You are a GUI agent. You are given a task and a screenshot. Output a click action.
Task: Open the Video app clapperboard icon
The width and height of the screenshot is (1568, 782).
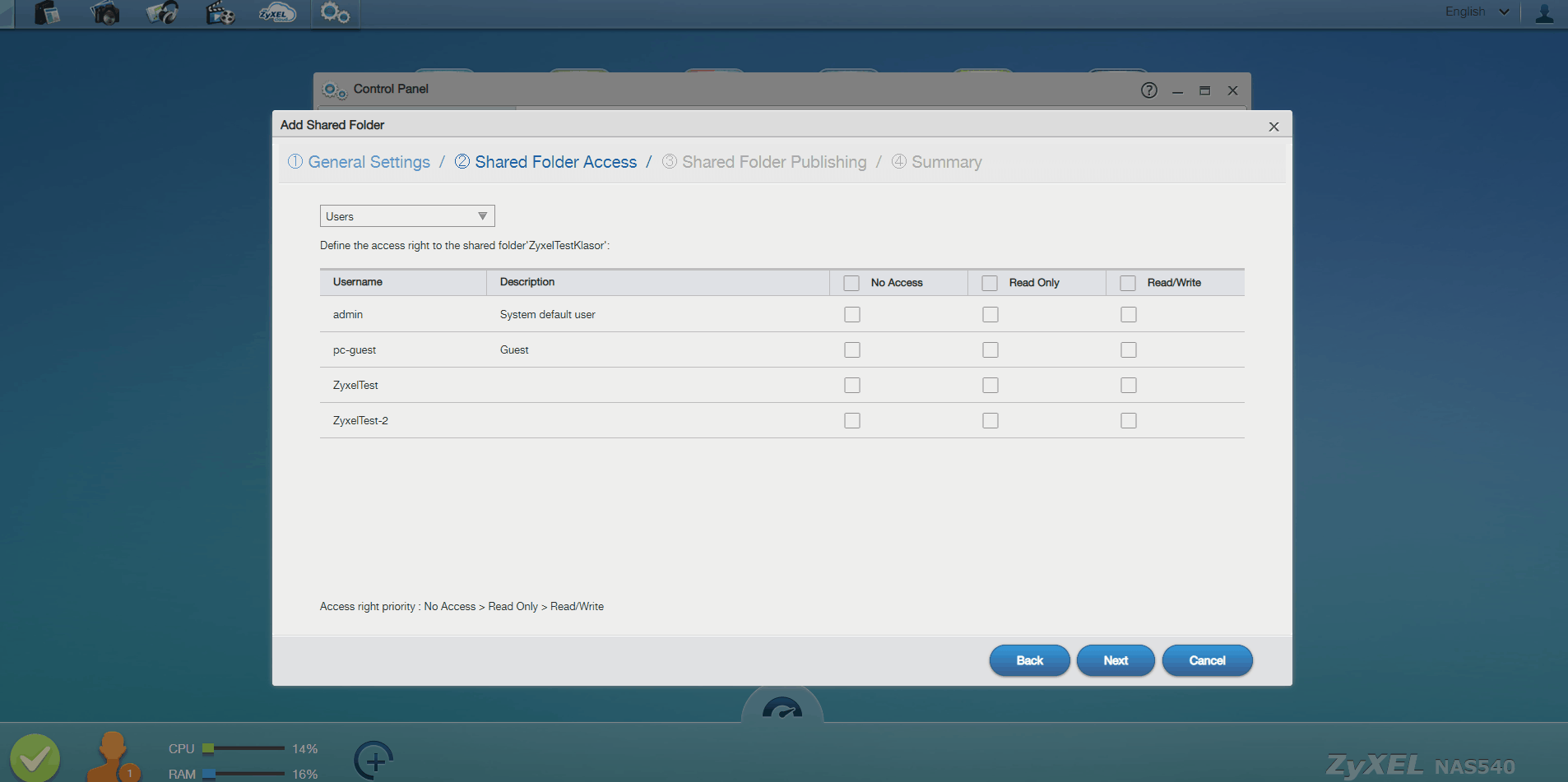coord(220,12)
